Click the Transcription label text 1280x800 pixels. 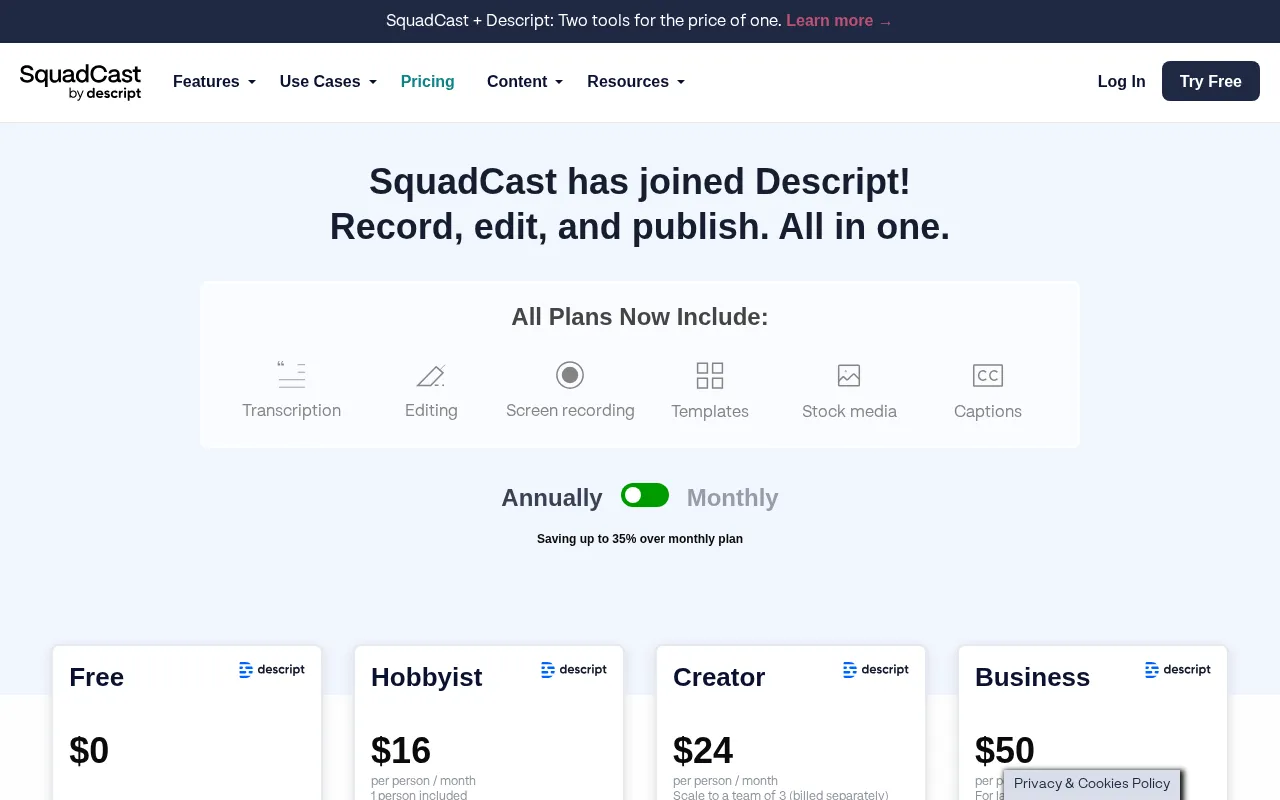click(291, 410)
